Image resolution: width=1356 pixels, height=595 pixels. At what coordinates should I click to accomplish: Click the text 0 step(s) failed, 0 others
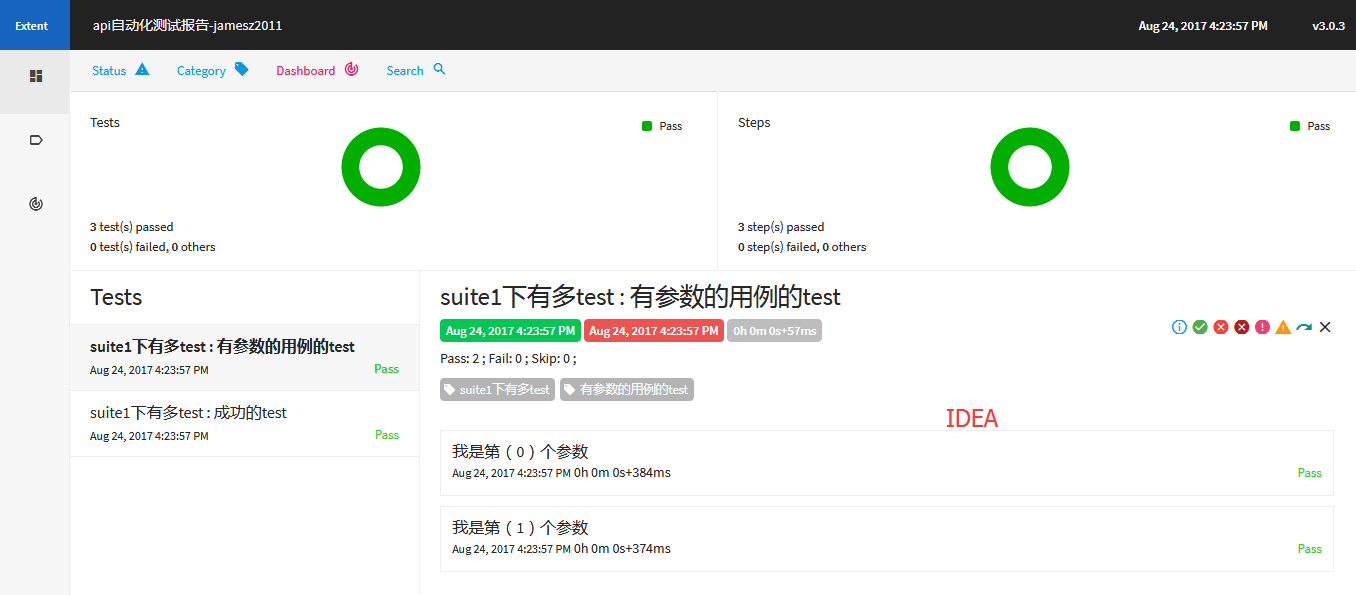click(802, 247)
